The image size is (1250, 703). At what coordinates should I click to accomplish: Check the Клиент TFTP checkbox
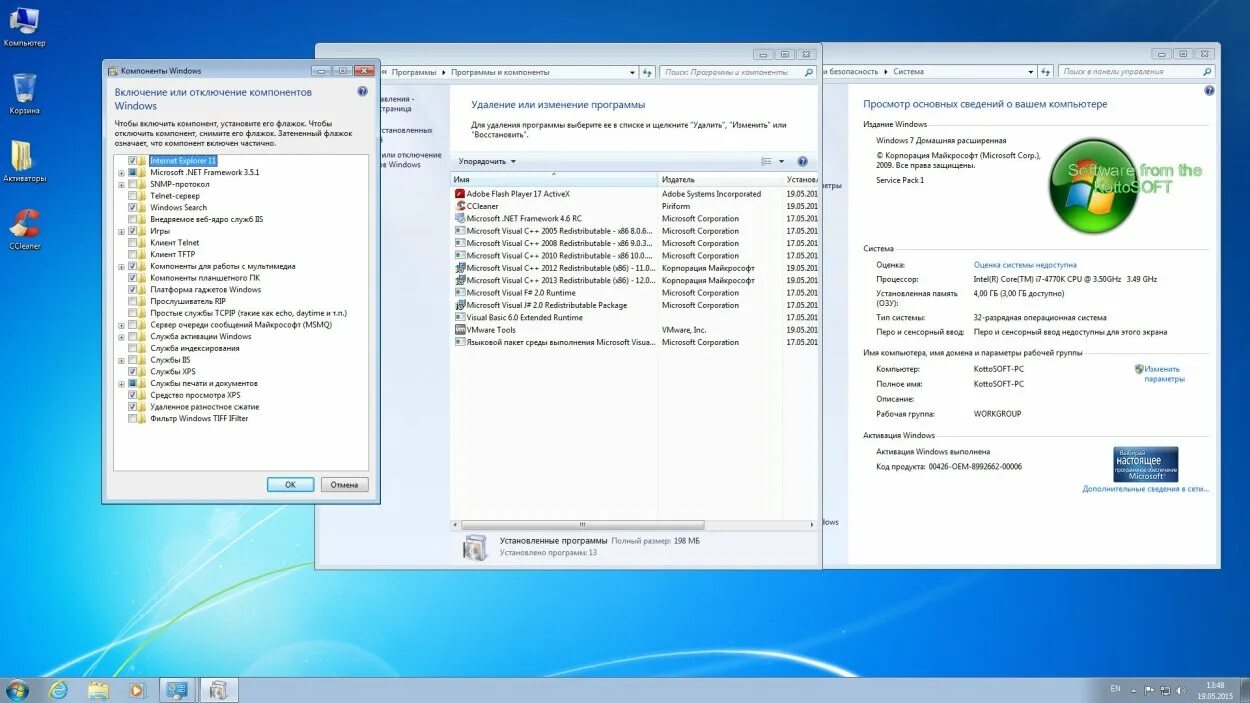[x=132, y=254]
